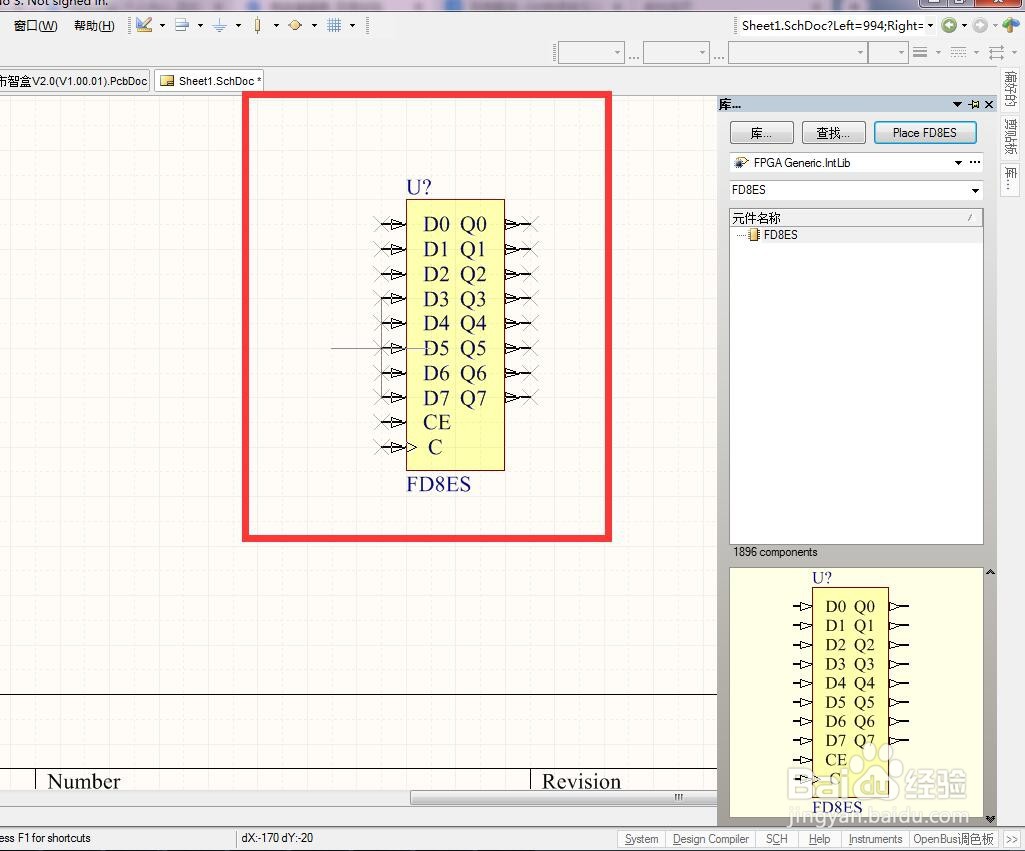Expand digital devices dropdown arrow
1025x851 pixels.
coord(276,25)
